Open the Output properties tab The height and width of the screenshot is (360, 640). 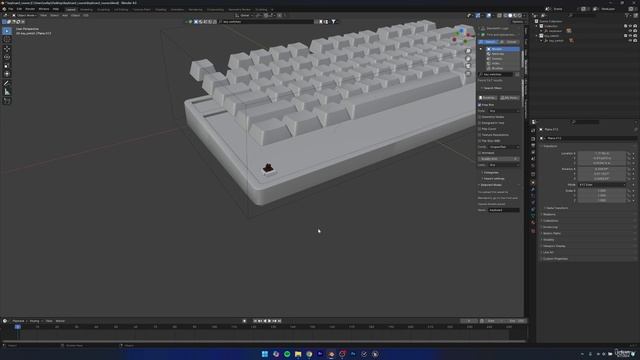pos(533,145)
